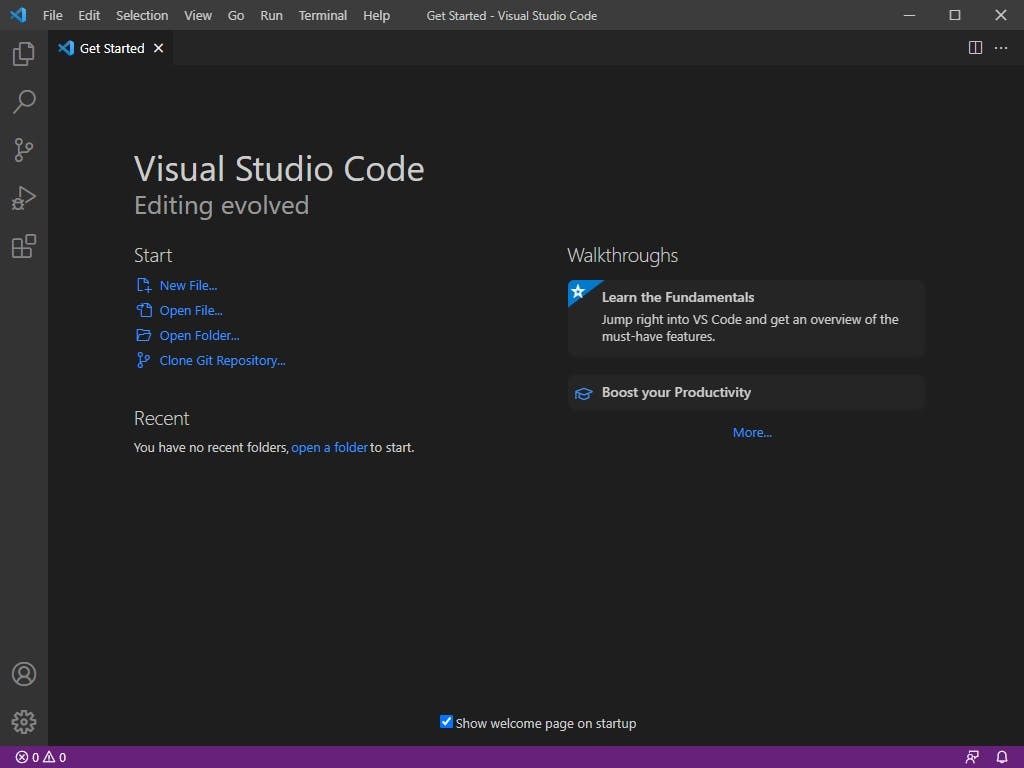Open the Manage gear menu

coord(23,721)
